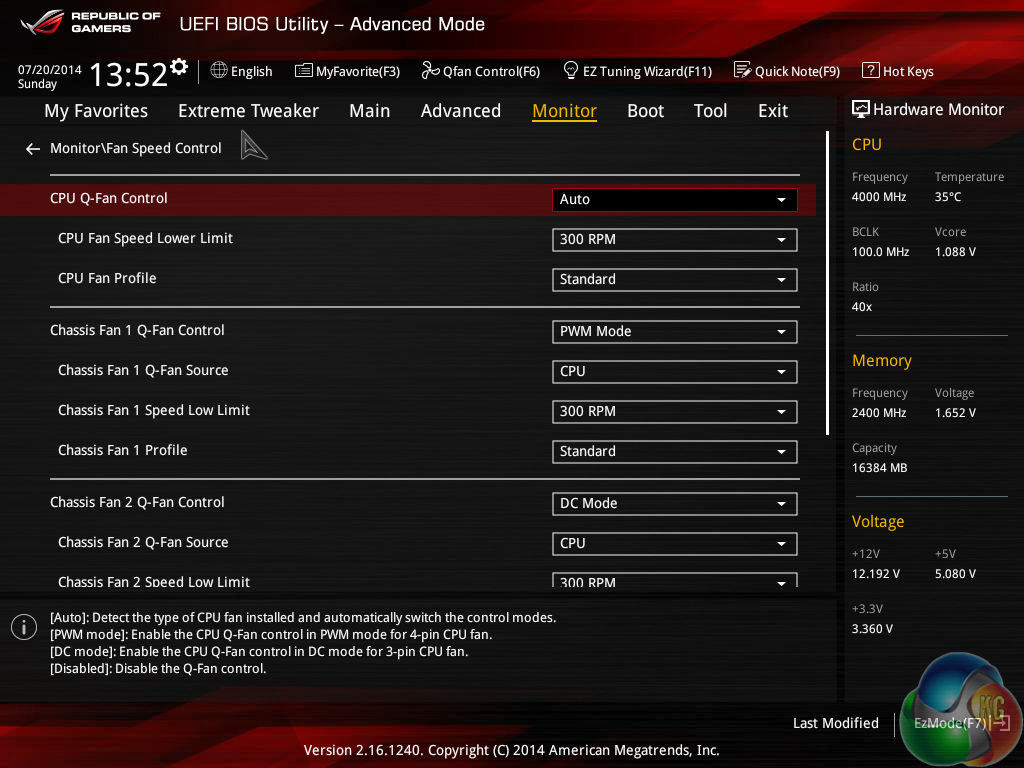Click the CPU frequency 4000 MHz value
The height and width of the screenshot is (768, 1024).
[878, 197]
